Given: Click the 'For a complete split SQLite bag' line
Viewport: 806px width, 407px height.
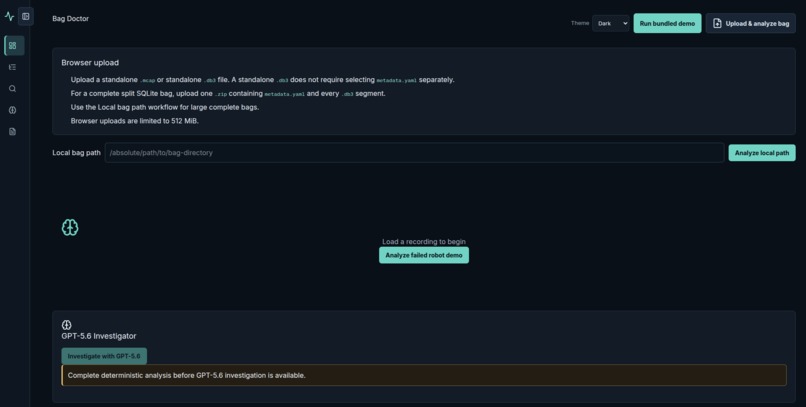Looking at the screenshot, I should point(228,94).
